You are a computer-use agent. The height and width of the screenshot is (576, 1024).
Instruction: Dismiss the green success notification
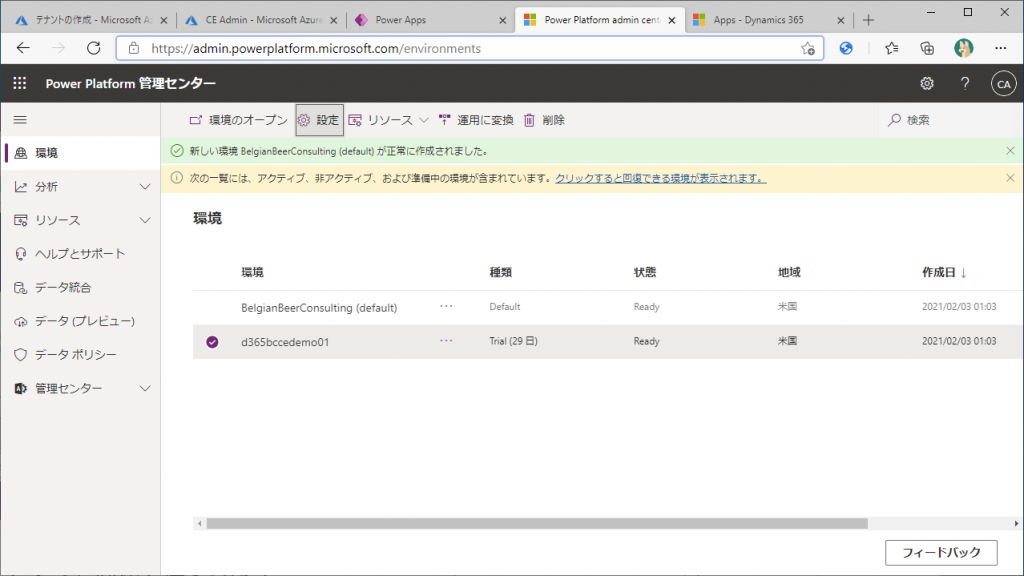1010,151
